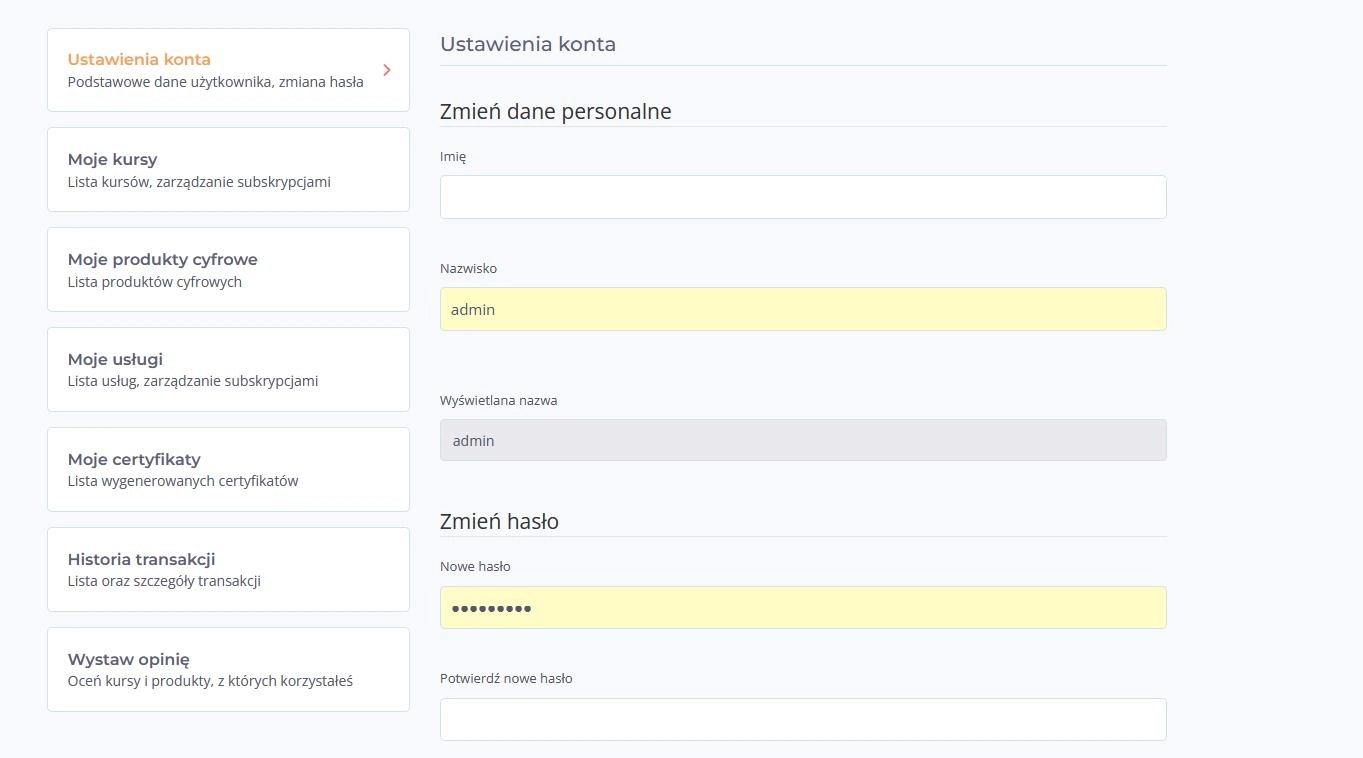Open the Ustawienia konta section
The image size is (1363, 758).
point(228,70)
